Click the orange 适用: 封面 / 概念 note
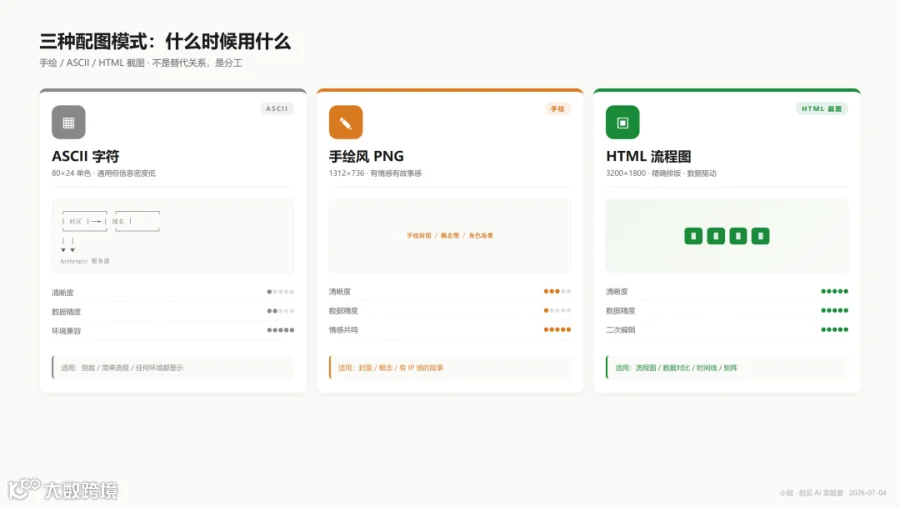Viewport: 900px width, 507px height. coord(450,367)
